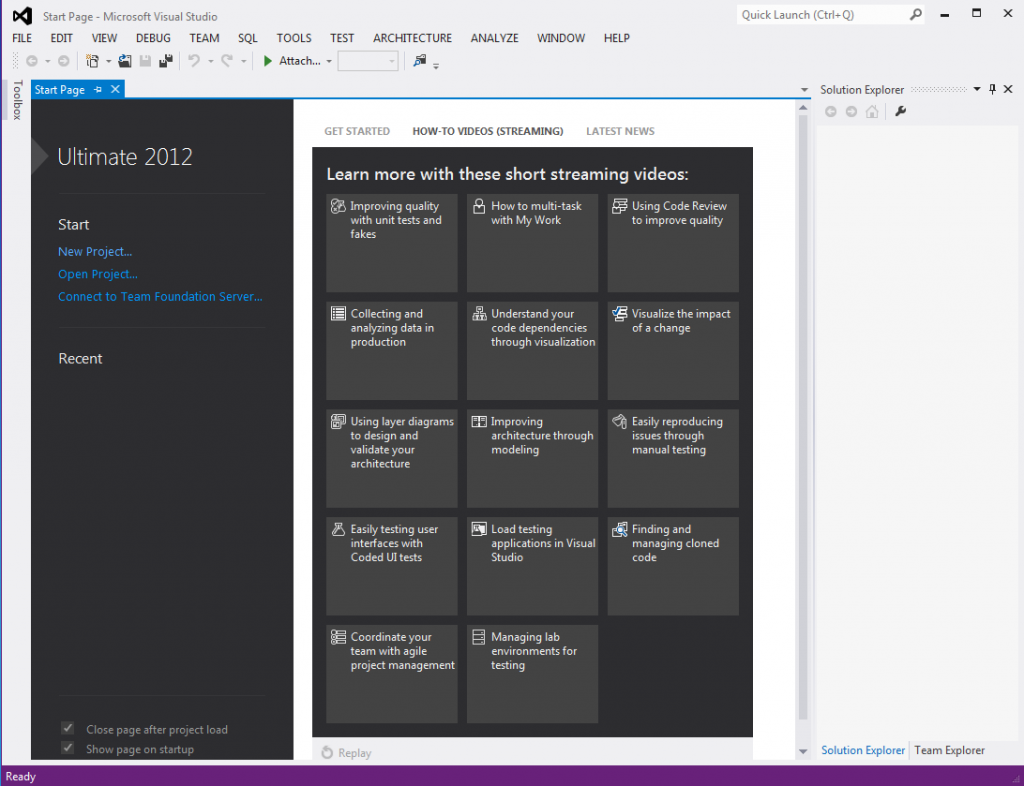This screenshot has width=1024, height=786.
Task: Click the Coordinate your team tile icon
Action: [338, 637]
